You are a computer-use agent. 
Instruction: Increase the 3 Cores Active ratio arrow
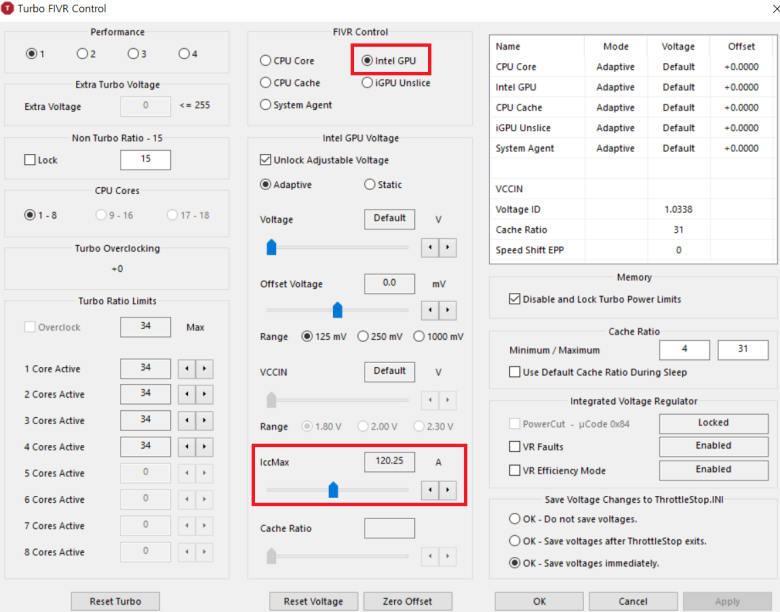[204, 421]
